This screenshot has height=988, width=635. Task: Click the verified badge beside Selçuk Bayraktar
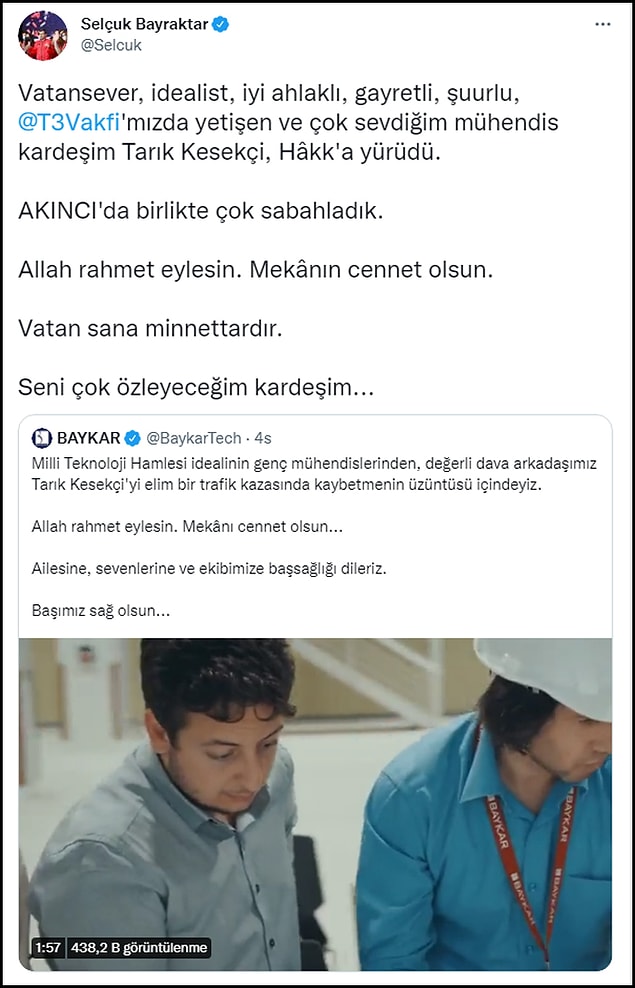click(x=220, y=25)
